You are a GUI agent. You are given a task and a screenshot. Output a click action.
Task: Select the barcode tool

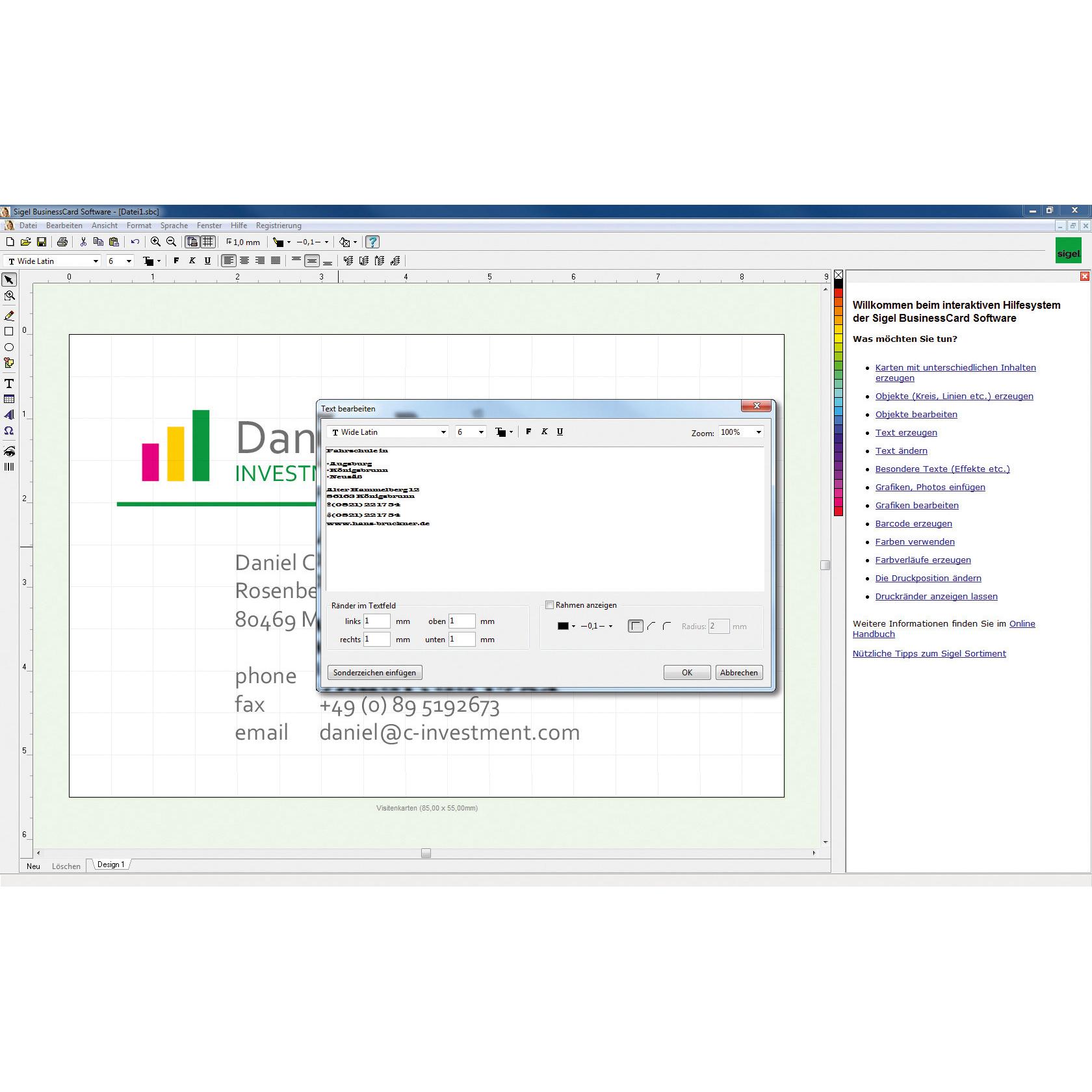click(9, 467)
